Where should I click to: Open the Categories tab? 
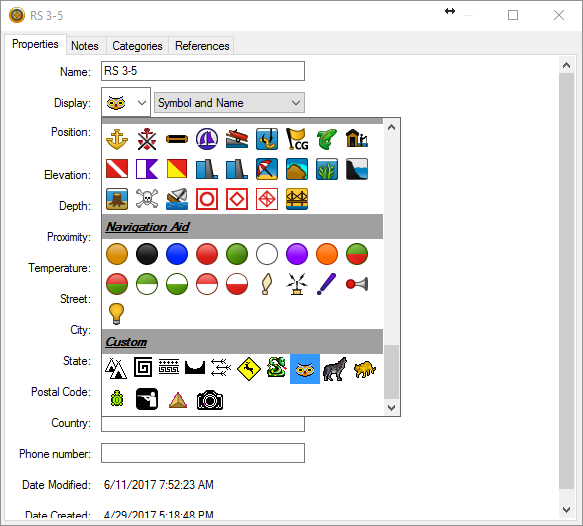[137, 46]
